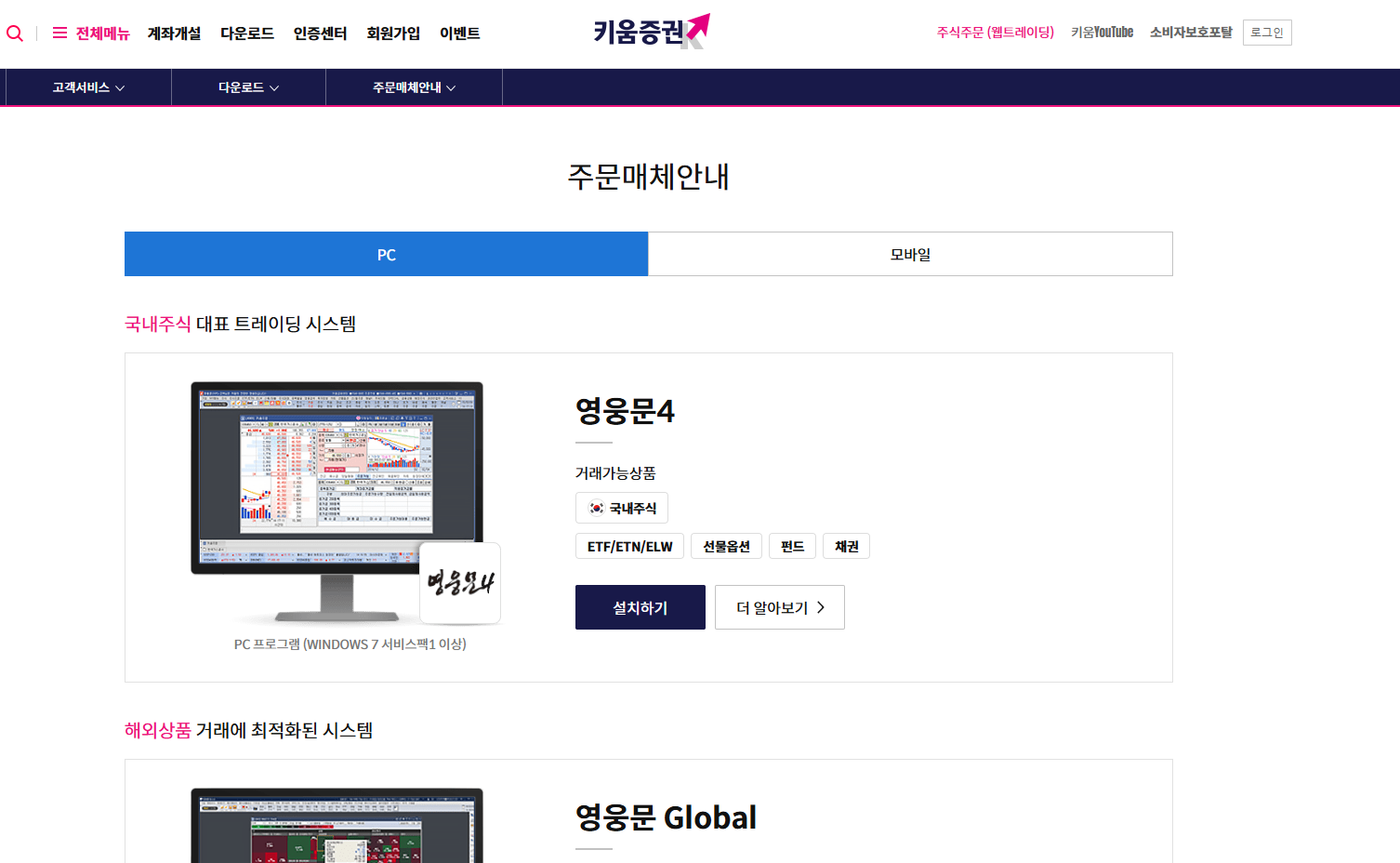This screenshot has height=863, width=1400.
Task: Open the search magnifier icon
Action: tap(15, 33)
